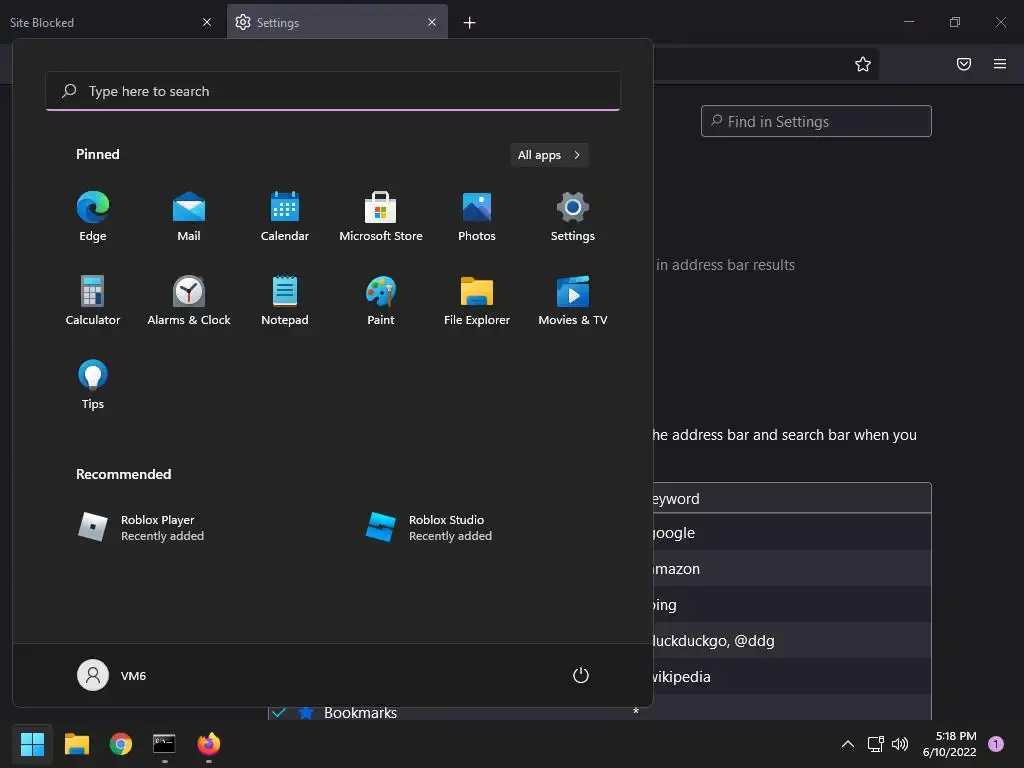Select the duckduckgo @ddg keyword row
This screenshot has height=768, width=1024.
(x=792, y=641)
